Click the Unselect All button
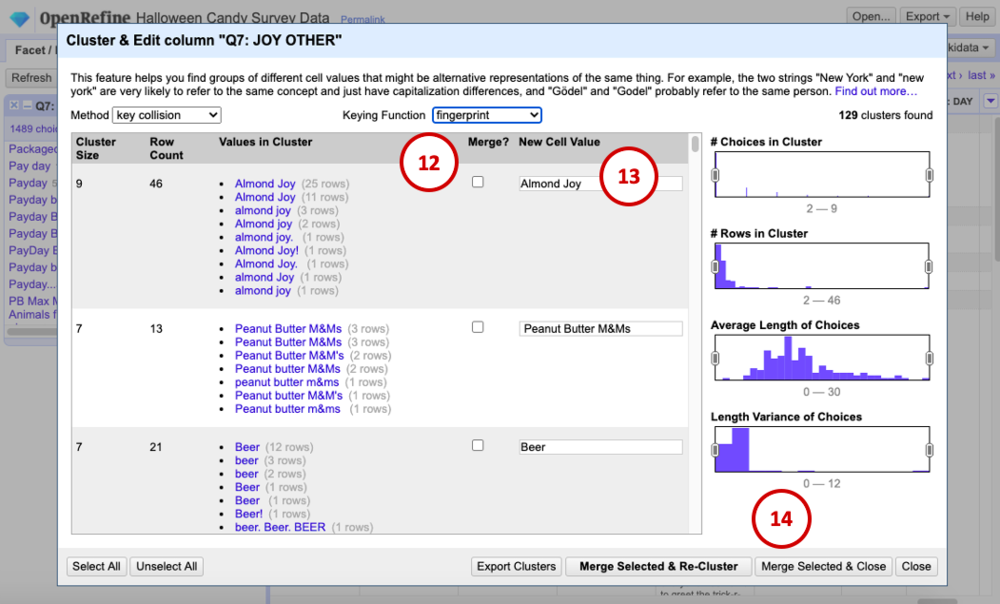The image size is (1000, 604). click(166, 566)
